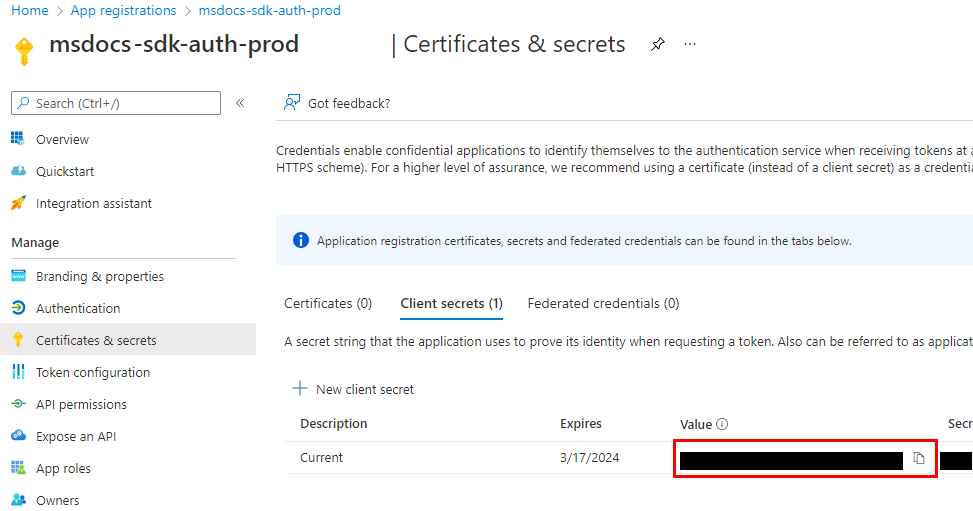The image size is (973, 511).
Task: Pin the Certificates & secrets blade
Action: click(658, 44)
